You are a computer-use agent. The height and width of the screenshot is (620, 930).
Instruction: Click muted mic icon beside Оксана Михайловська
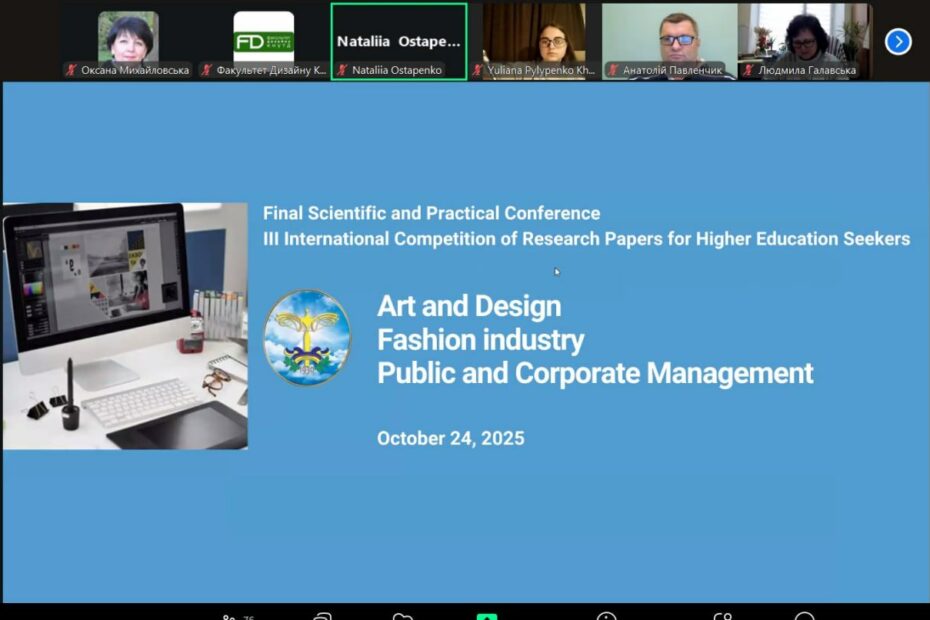tap(71, 70)
